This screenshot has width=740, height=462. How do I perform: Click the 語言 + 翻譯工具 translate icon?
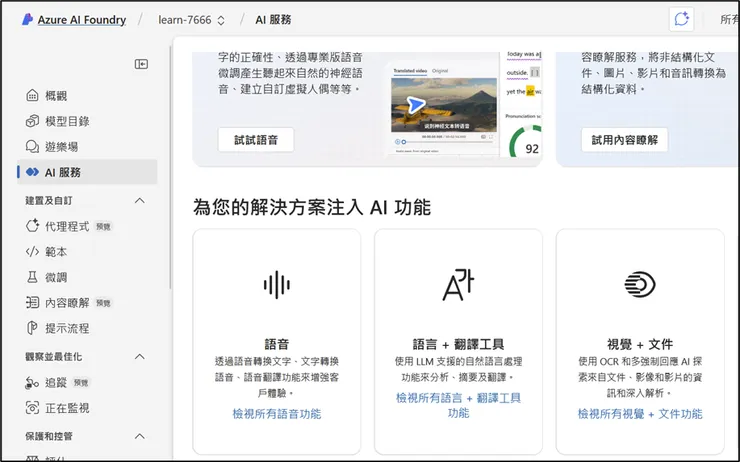458,285
